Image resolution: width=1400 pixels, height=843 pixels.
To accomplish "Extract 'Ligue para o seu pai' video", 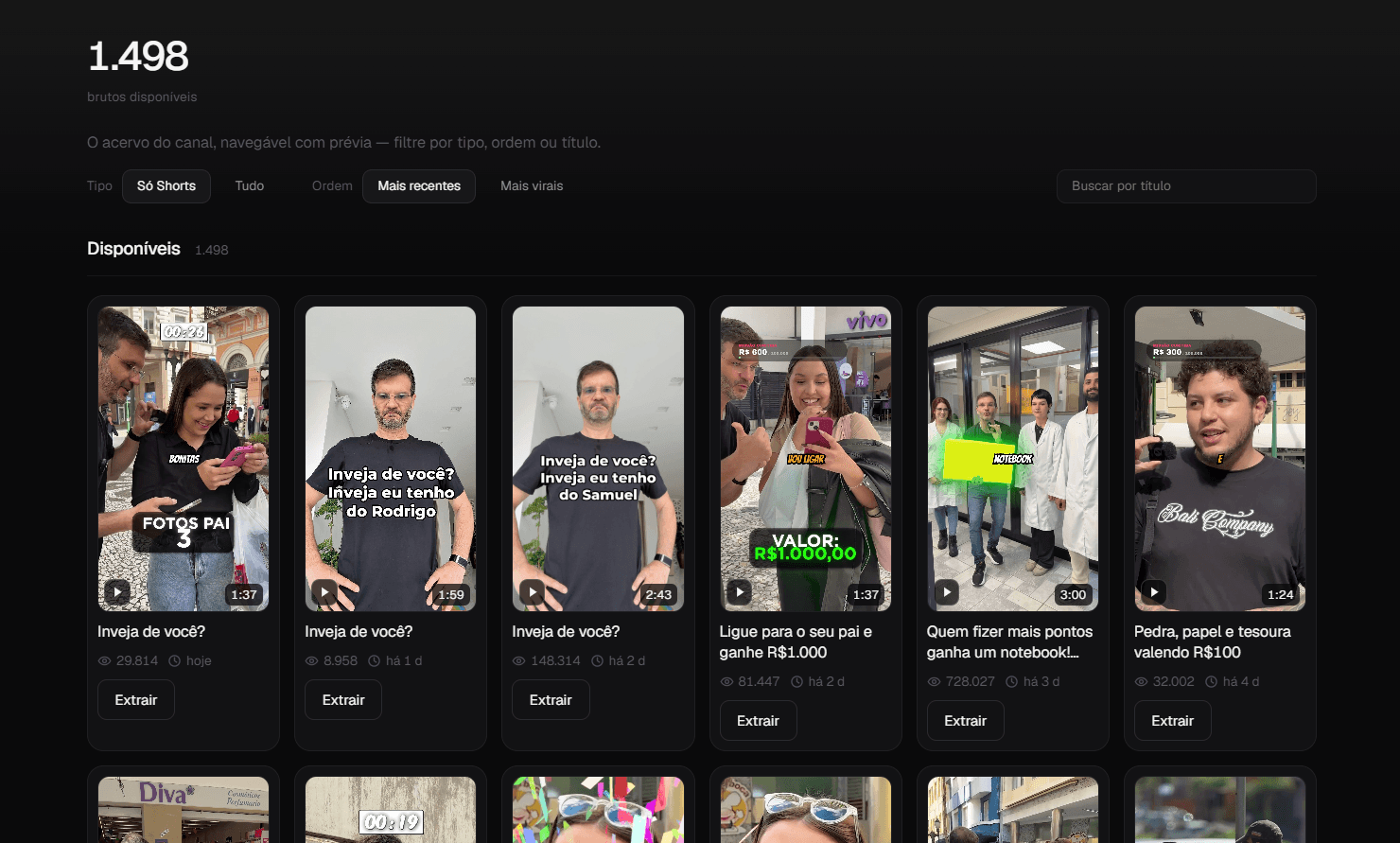I will click(x=759, y=721).
